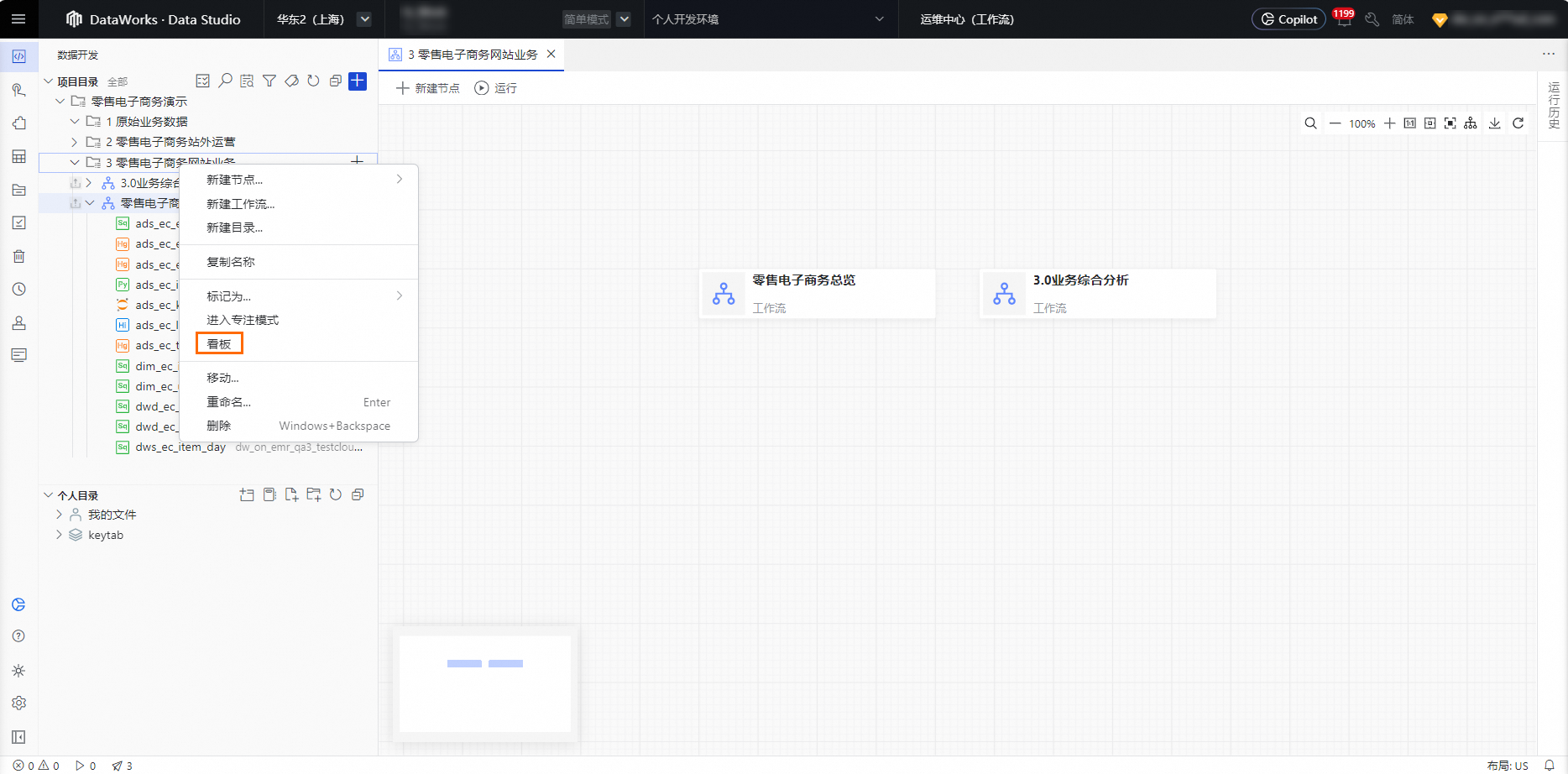Switch language via 简体 in header
Screen dimensions: 1568x774
tap(1403, 19)
